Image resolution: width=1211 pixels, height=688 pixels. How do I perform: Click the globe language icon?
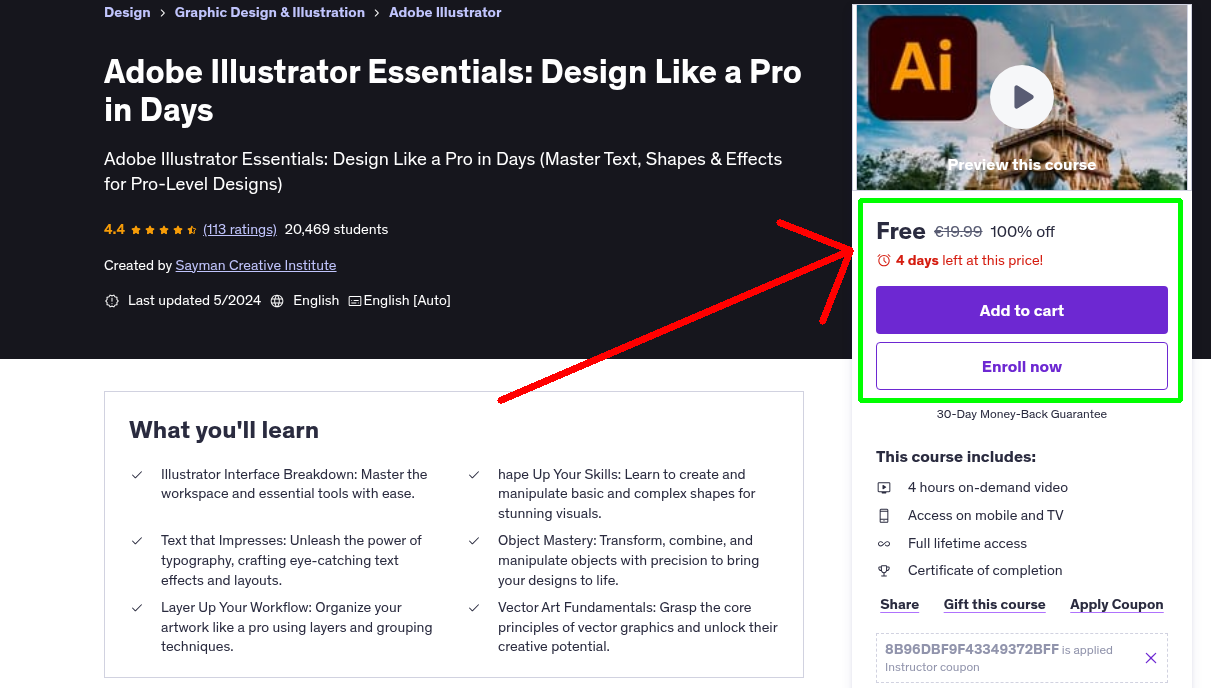tap(277, 300)
